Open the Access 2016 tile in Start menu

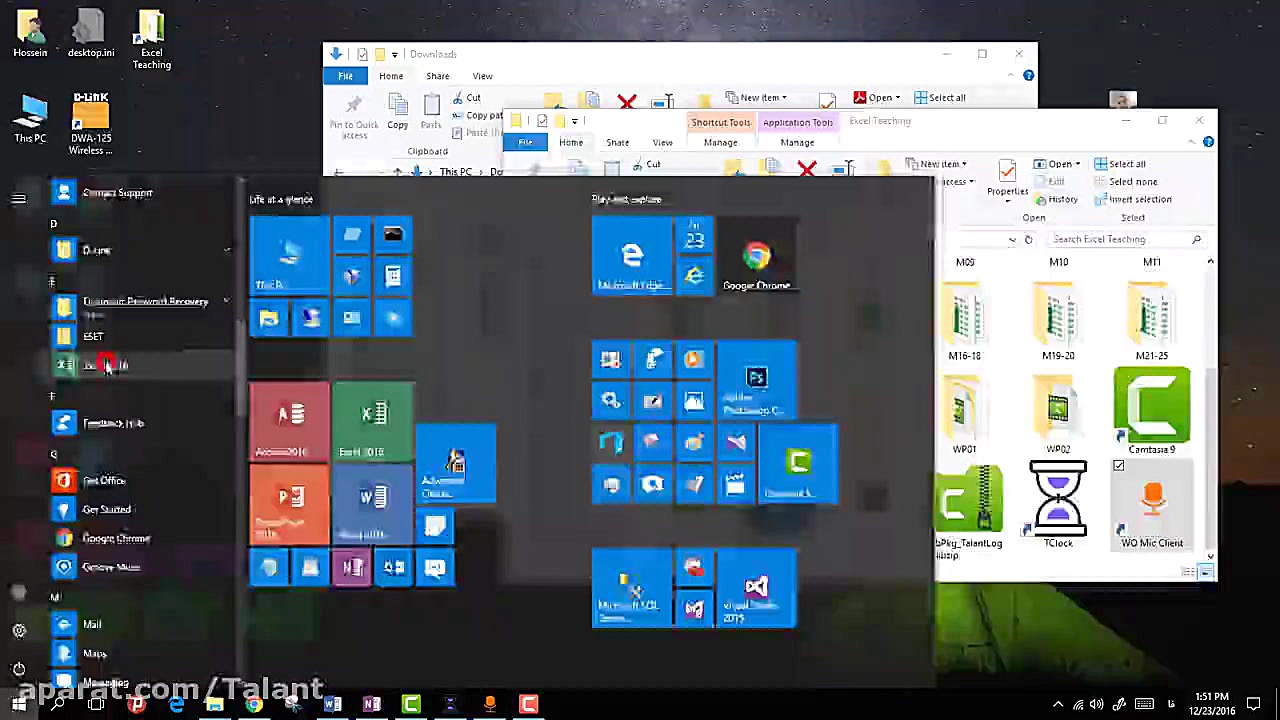coord(289,421)
